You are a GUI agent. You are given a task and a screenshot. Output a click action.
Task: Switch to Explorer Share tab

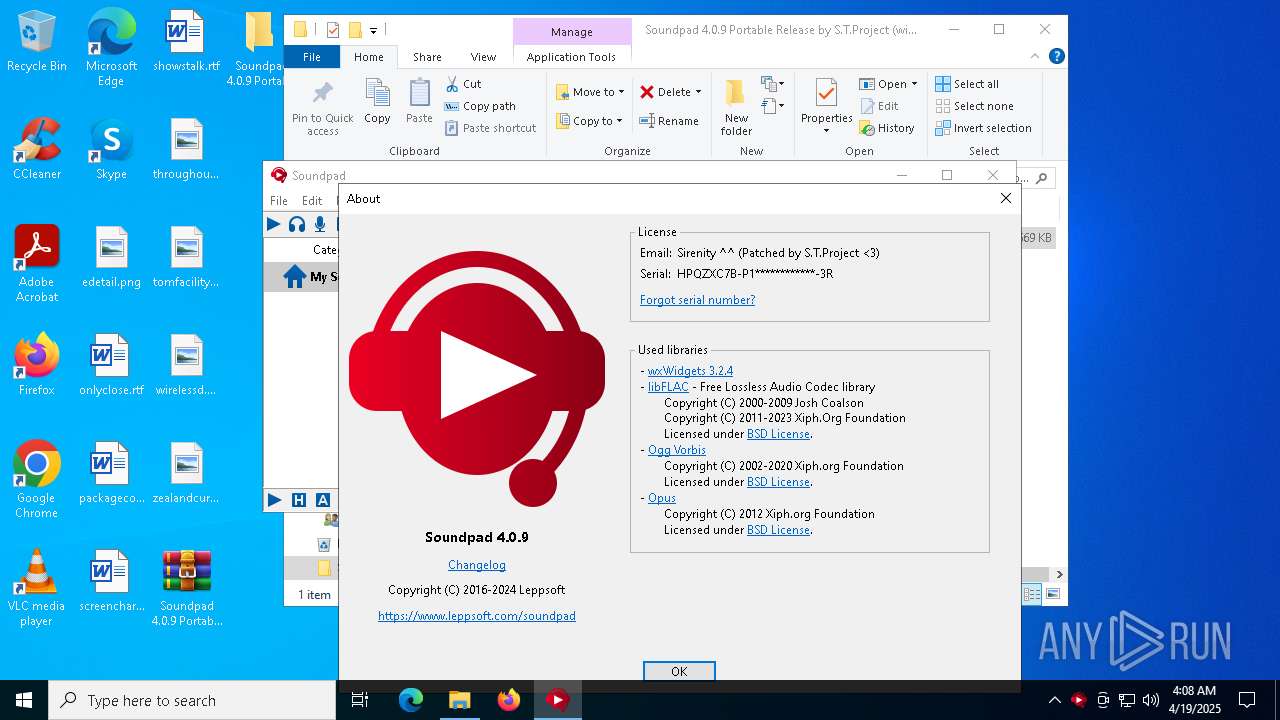coord(427,57)
